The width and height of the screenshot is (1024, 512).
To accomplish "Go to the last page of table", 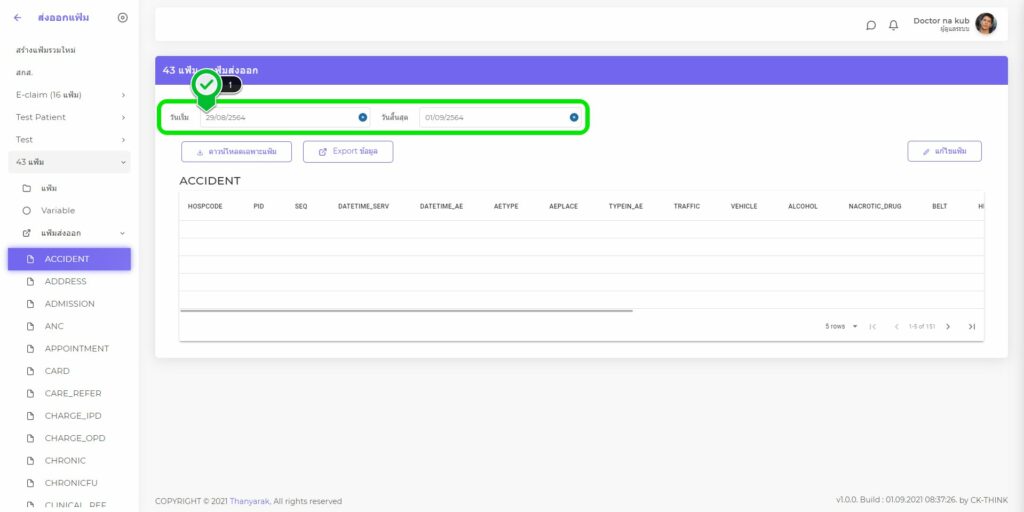I will (971, 326).
